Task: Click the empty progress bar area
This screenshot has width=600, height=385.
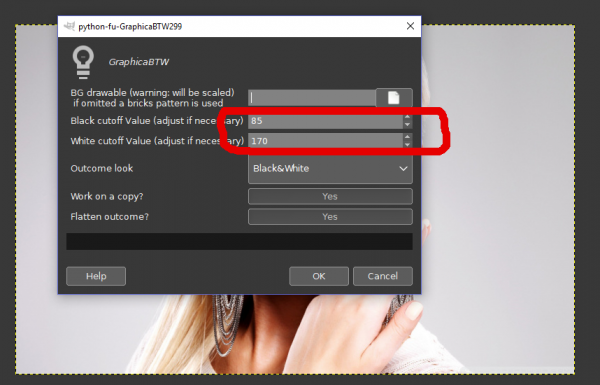Action: pyautogui.click(x=239, y=241)
